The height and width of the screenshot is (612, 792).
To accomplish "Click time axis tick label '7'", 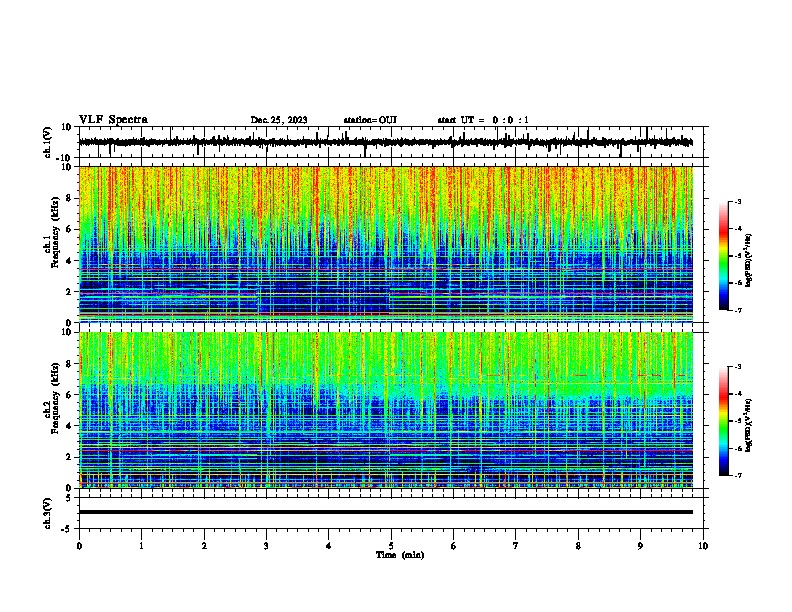I will point(516,546).
